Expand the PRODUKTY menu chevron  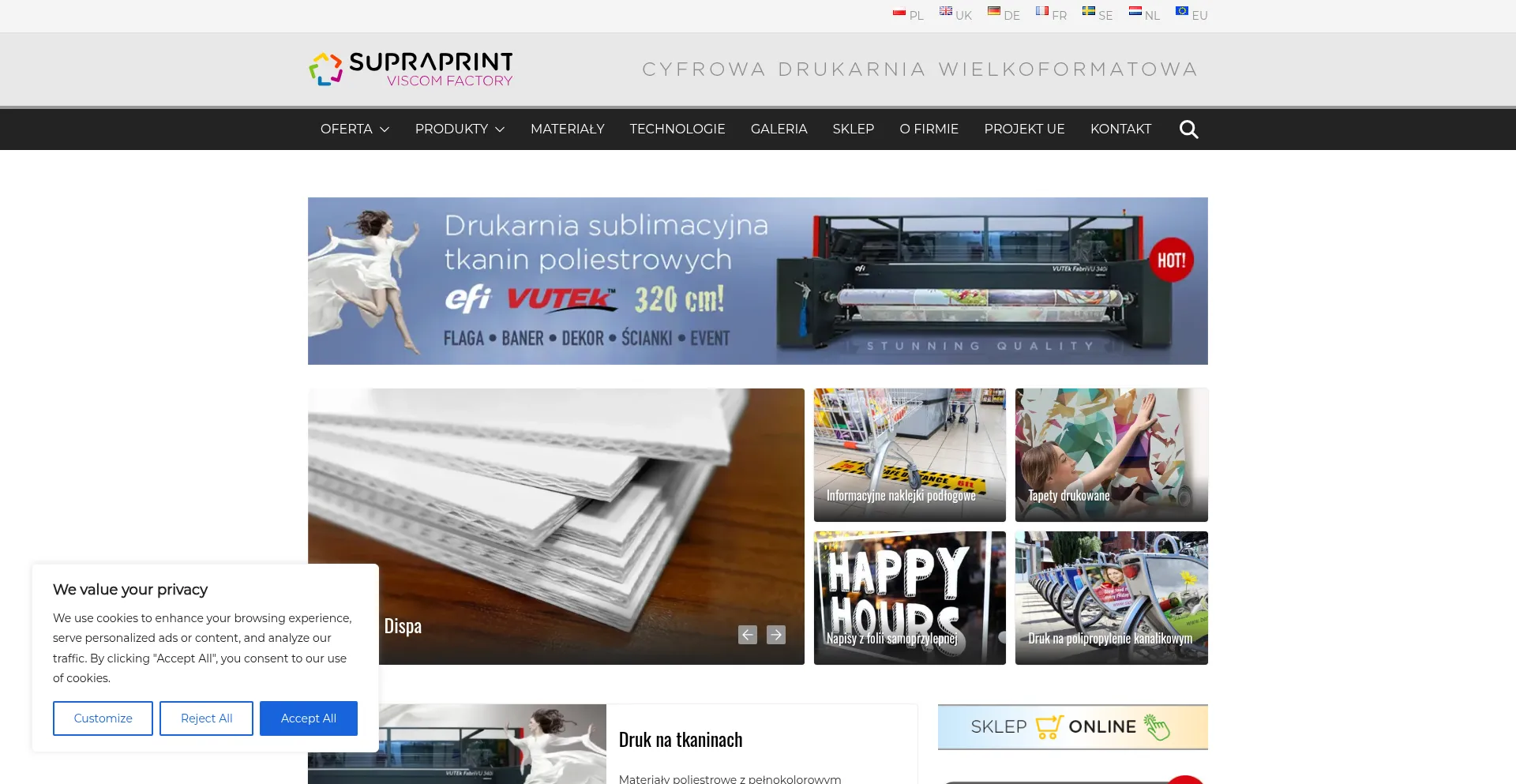(500, 129)
